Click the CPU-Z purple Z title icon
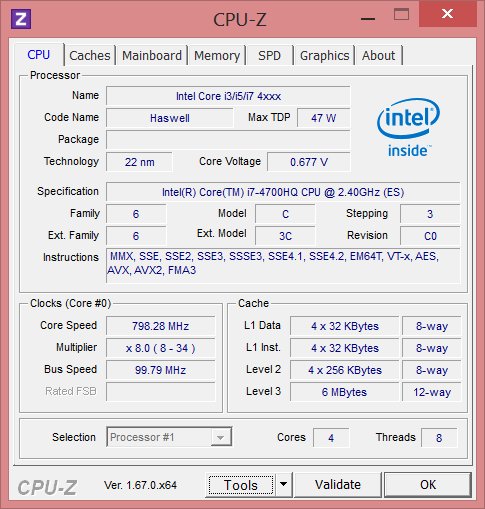Image resolution: width=485 pixels, height=509 pixels. [21, 19]
